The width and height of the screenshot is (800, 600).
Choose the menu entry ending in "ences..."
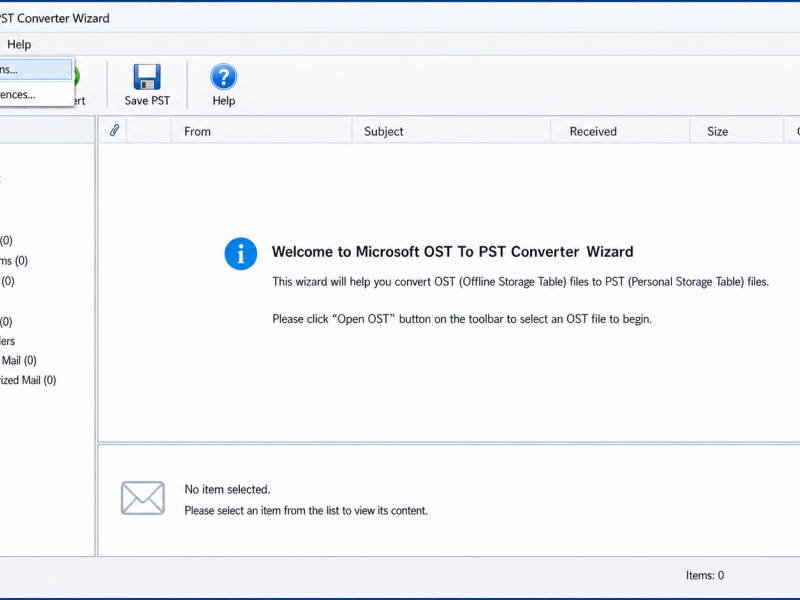[35, 94]
